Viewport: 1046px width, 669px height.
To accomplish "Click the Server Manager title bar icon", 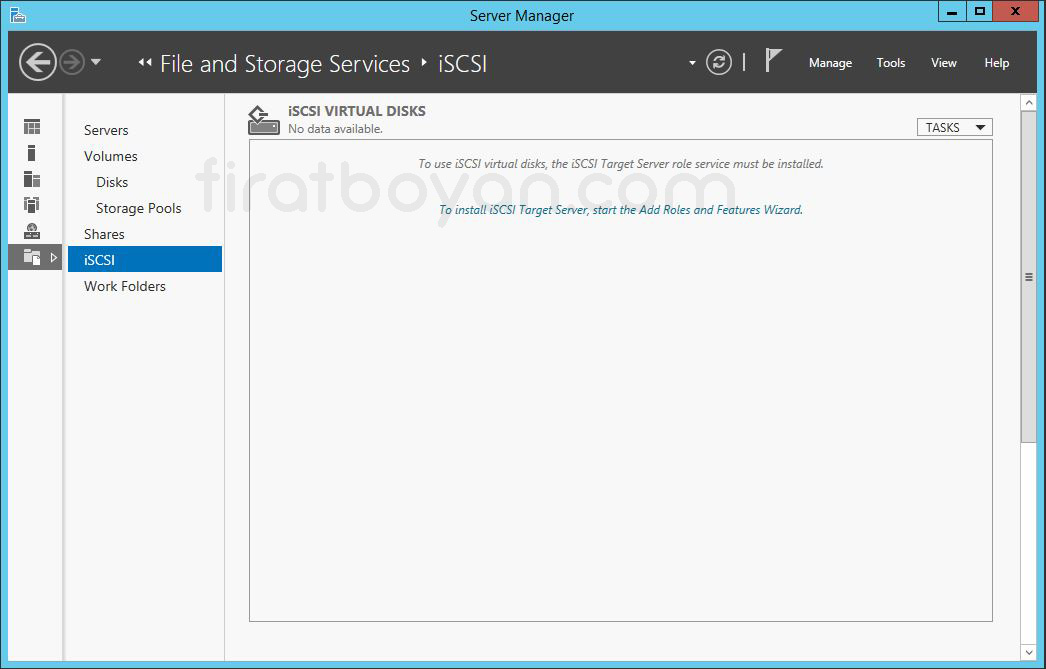I will coord(18,15).
